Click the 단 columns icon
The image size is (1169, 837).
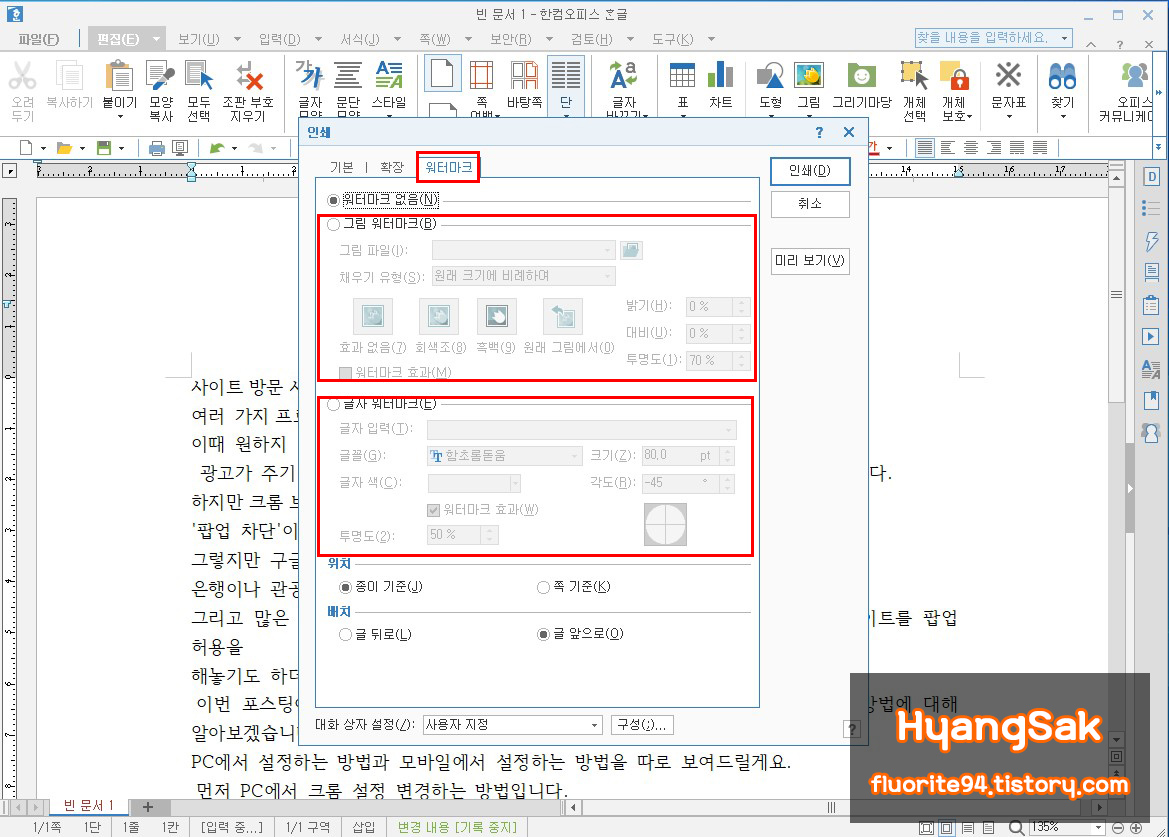pos(566,76)
